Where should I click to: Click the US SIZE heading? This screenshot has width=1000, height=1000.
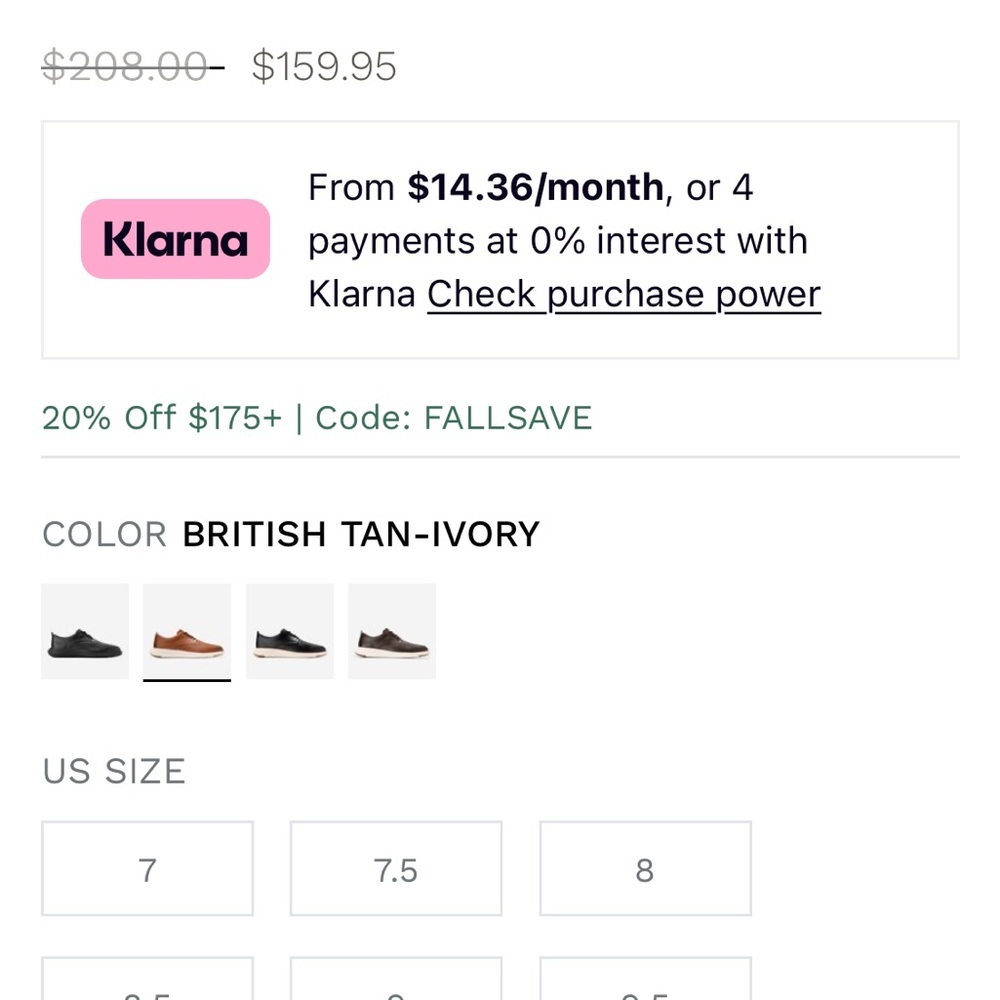click(114, 771)
